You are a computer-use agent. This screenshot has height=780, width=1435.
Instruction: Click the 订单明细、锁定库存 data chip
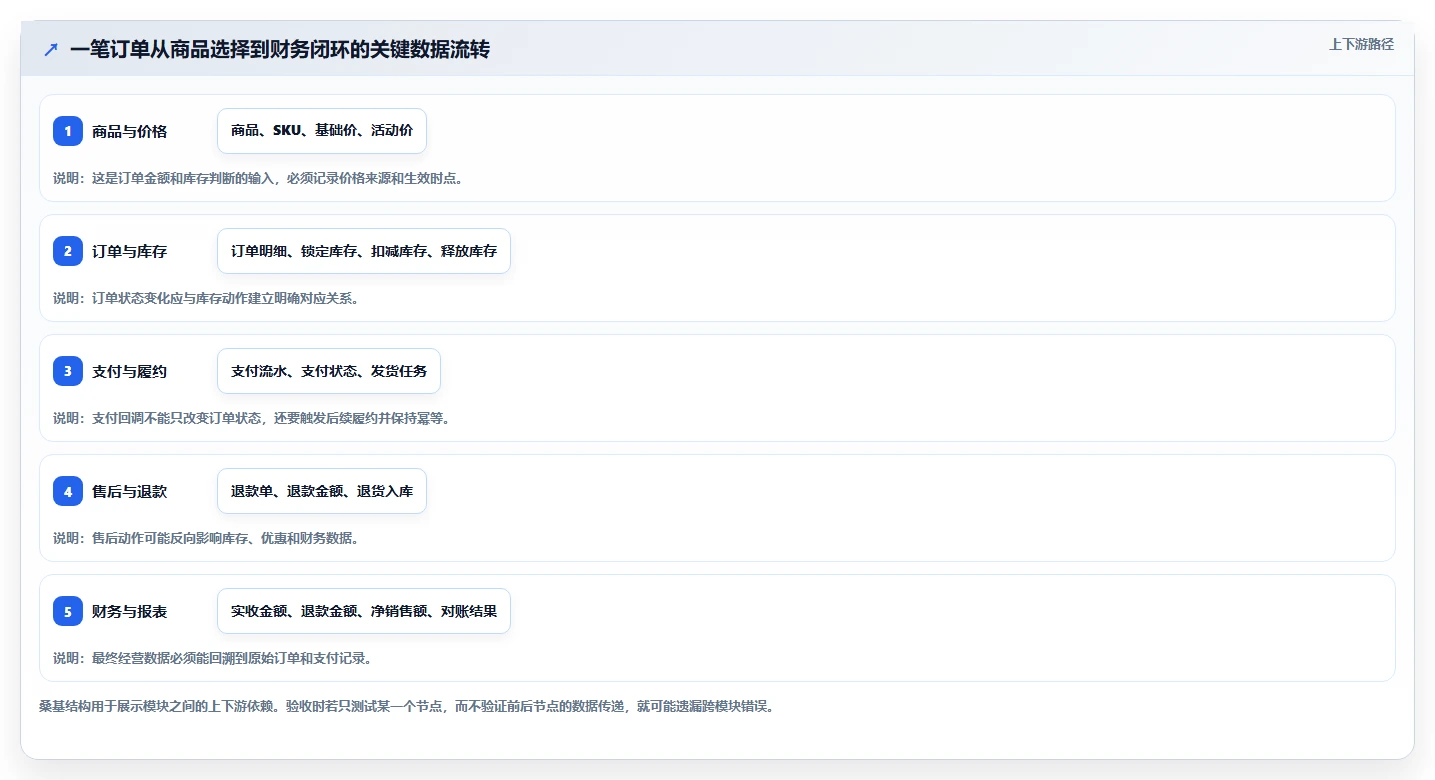(x=364, y=251)
